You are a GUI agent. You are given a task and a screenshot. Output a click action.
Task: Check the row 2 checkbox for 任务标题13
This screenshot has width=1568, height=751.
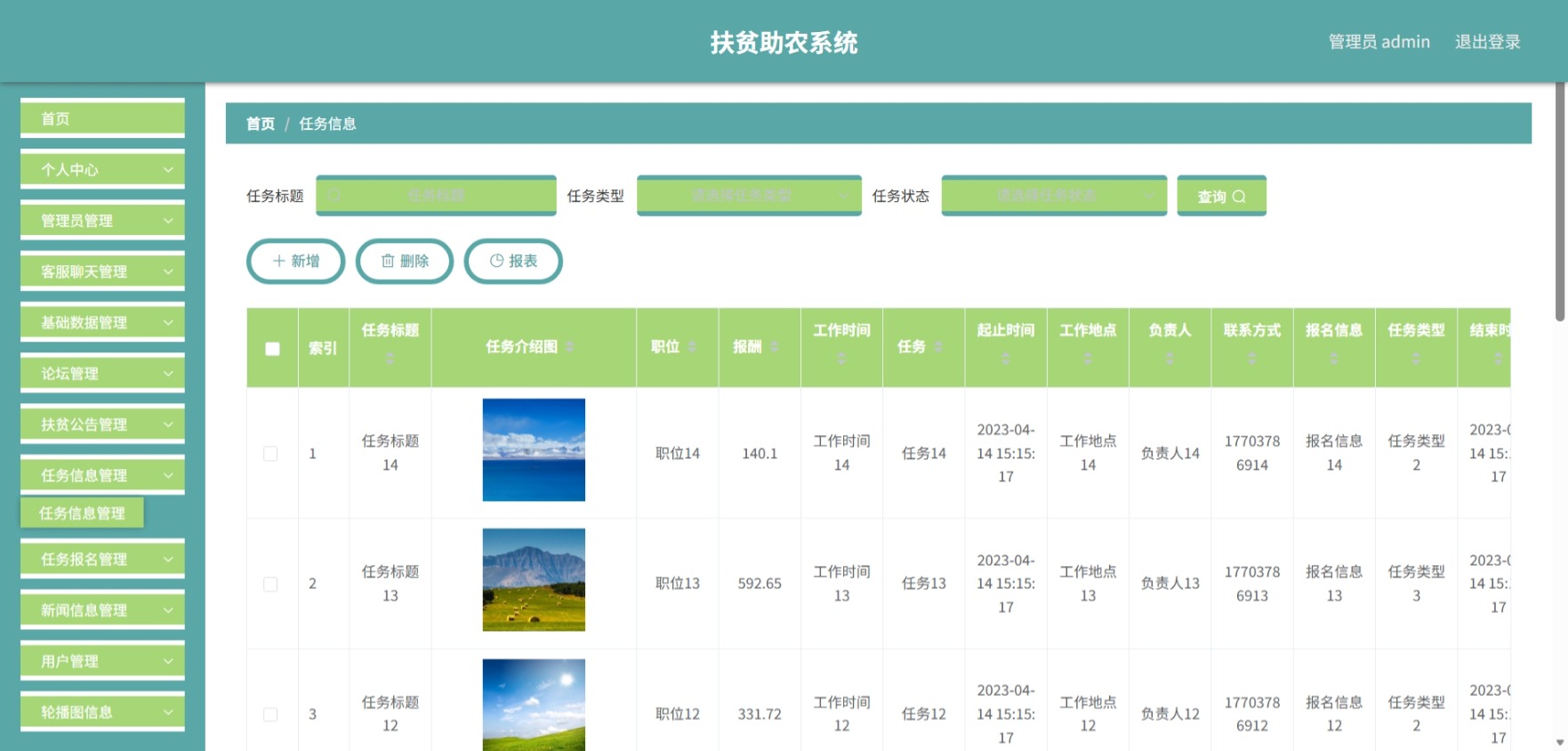(x=270, y=584)
